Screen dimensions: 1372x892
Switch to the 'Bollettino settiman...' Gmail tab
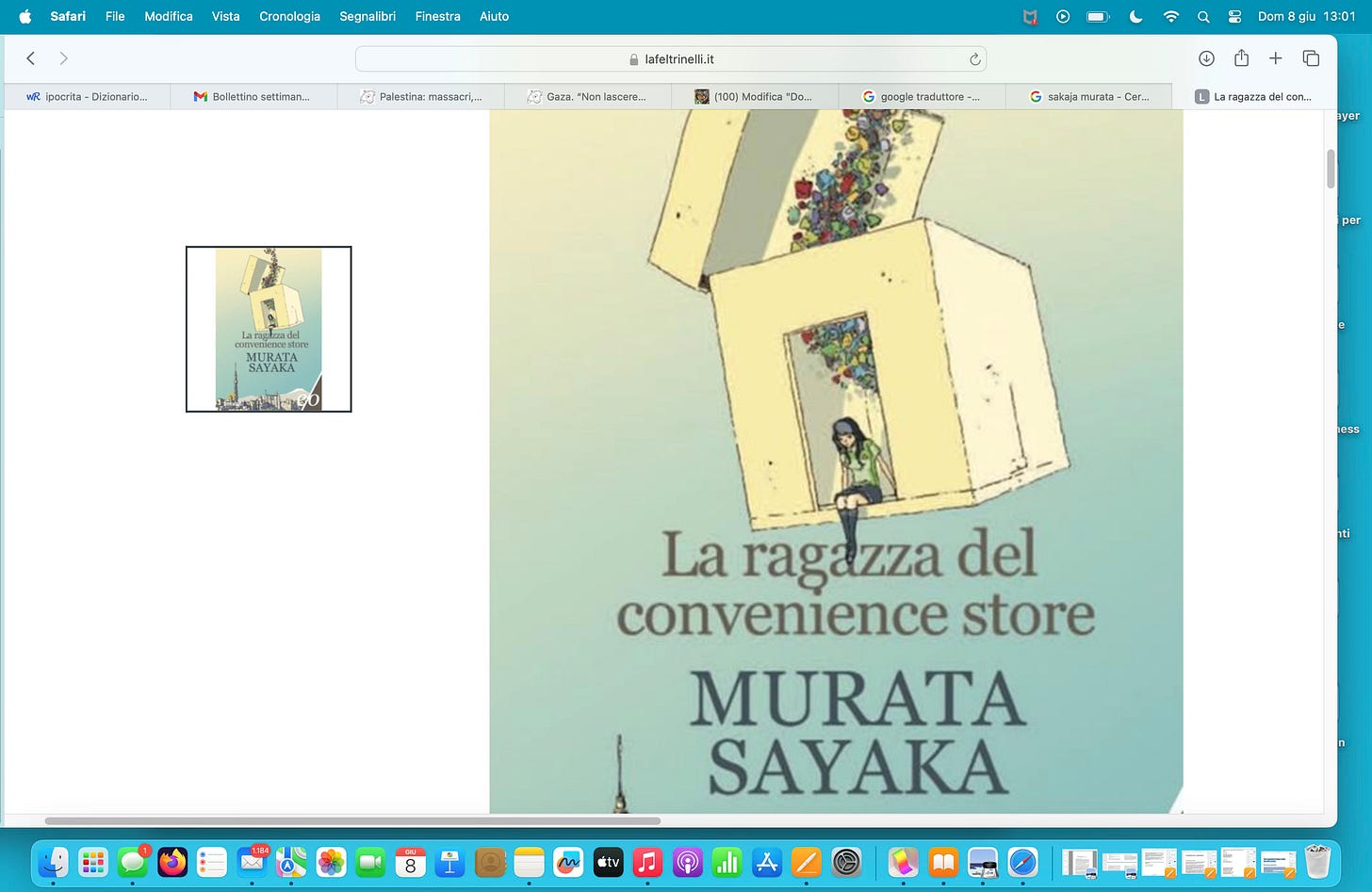pos(253,96)
